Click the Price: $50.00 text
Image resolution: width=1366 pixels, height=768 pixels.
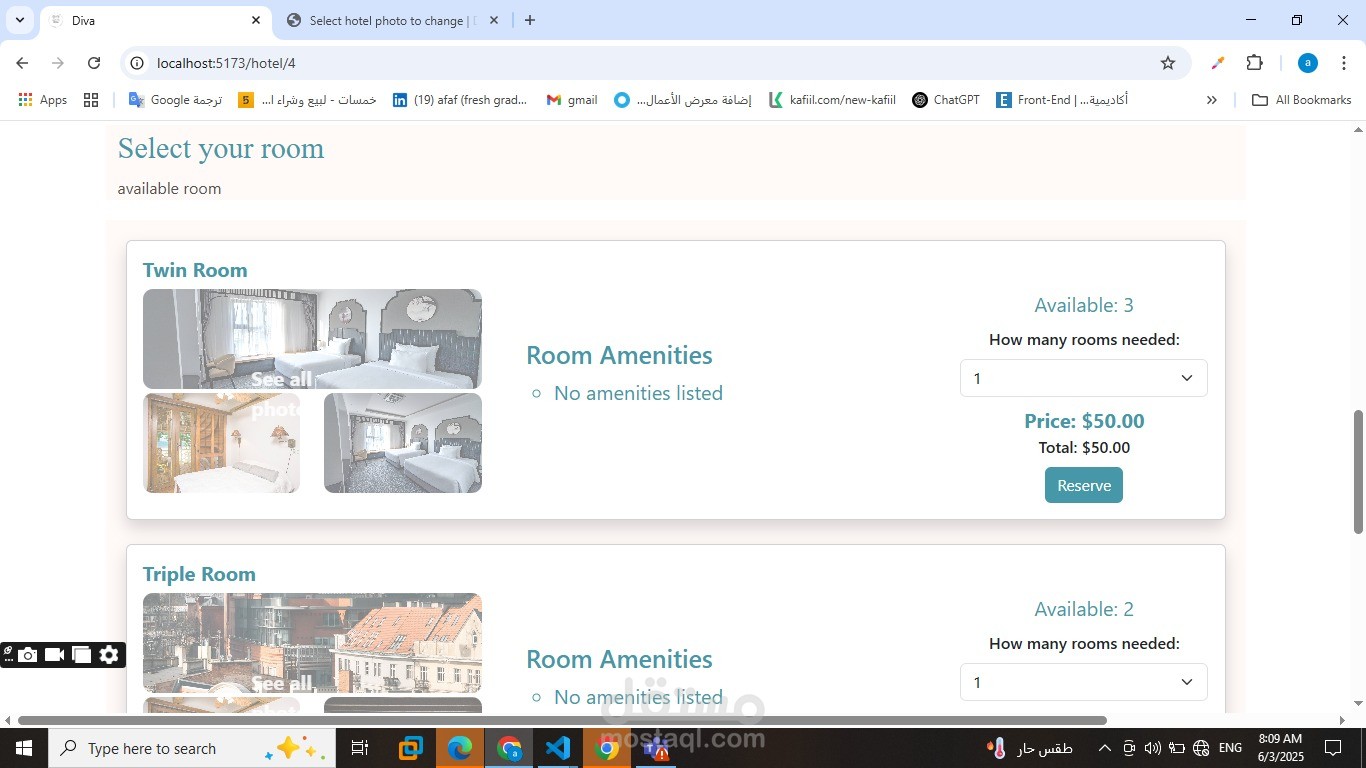(1084, 421)
